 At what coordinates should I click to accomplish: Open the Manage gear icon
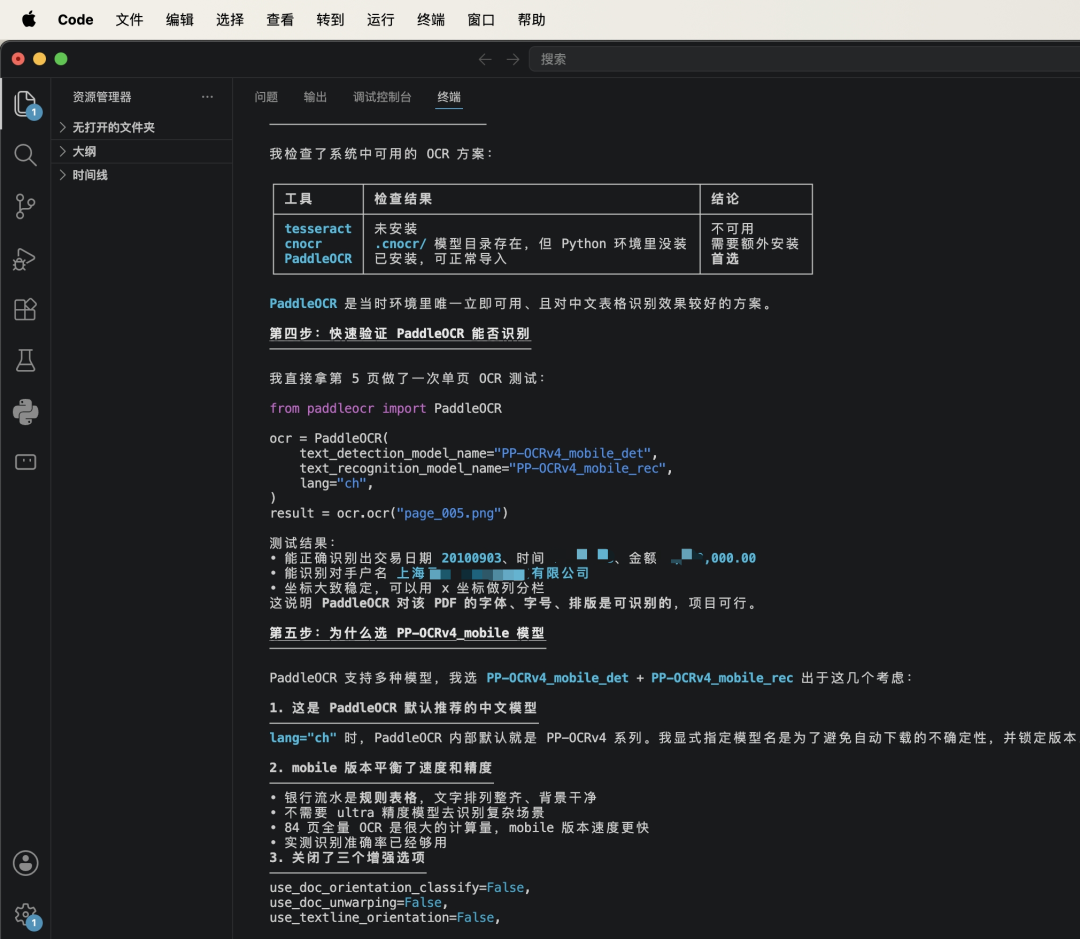[x=25, y=915]
